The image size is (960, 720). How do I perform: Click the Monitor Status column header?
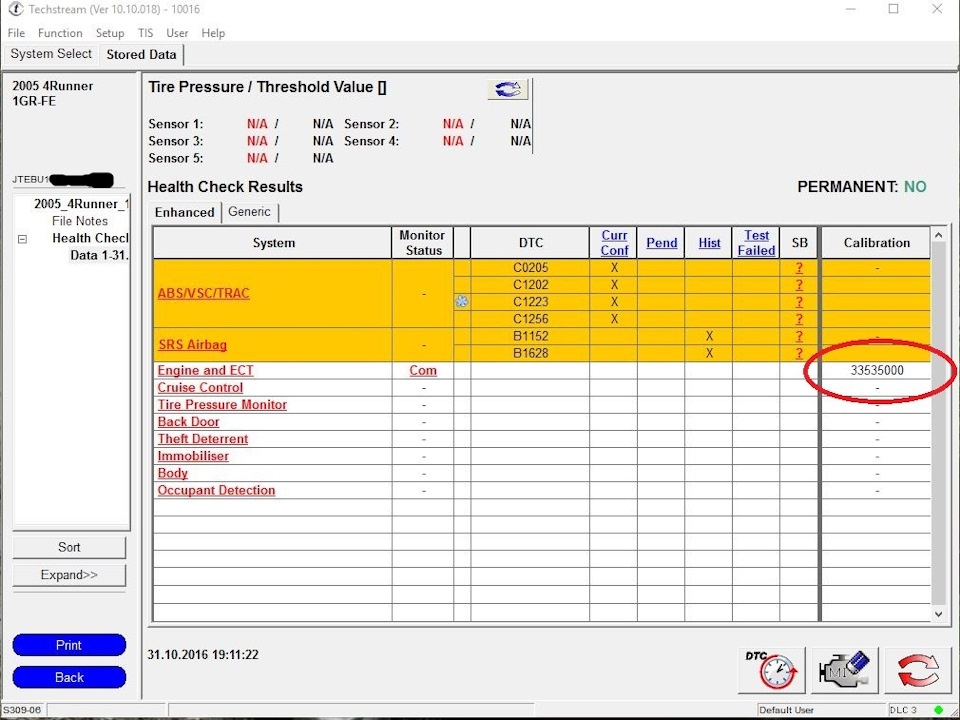423,243
